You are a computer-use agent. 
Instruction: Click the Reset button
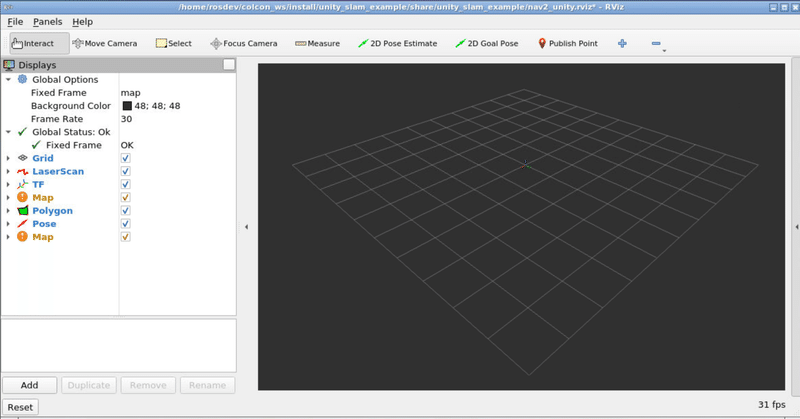[20, 407]
